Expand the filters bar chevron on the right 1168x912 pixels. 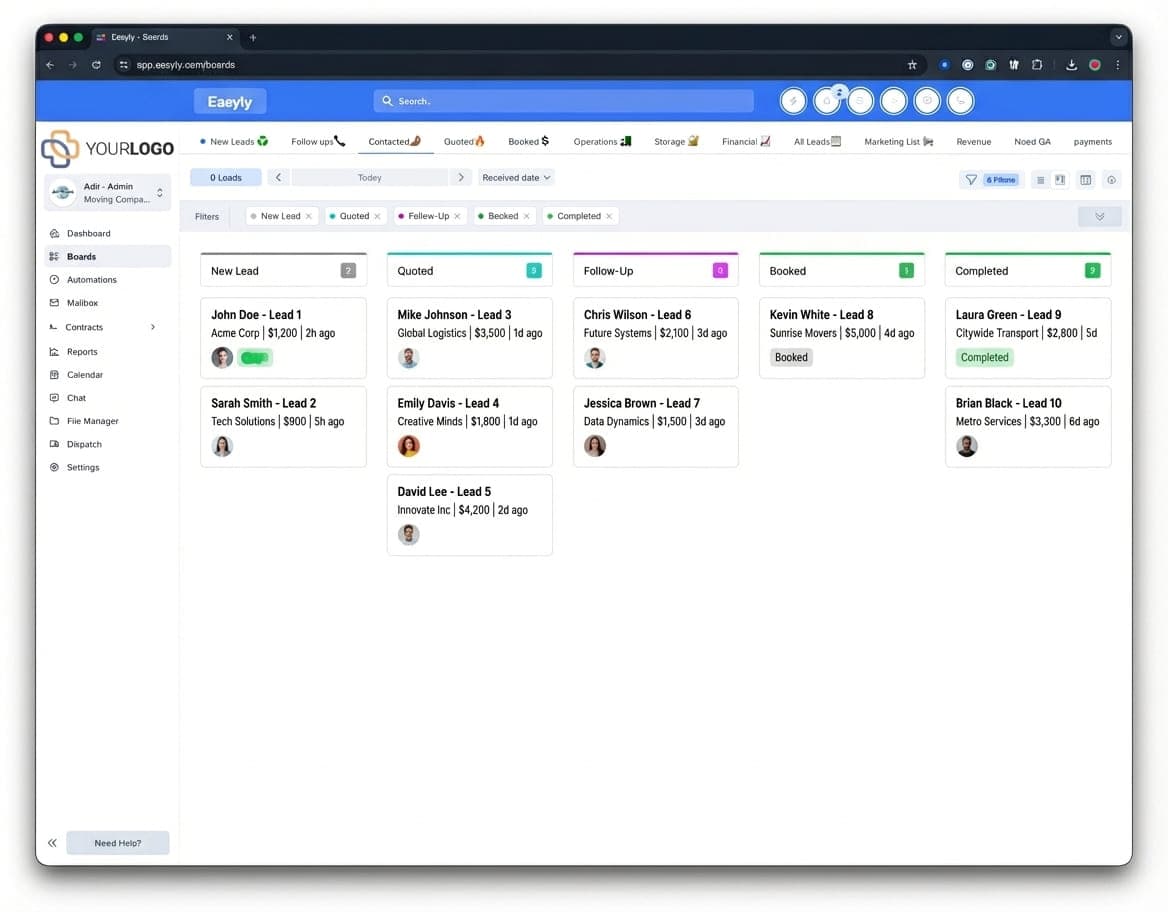(x=1099, y=216)
